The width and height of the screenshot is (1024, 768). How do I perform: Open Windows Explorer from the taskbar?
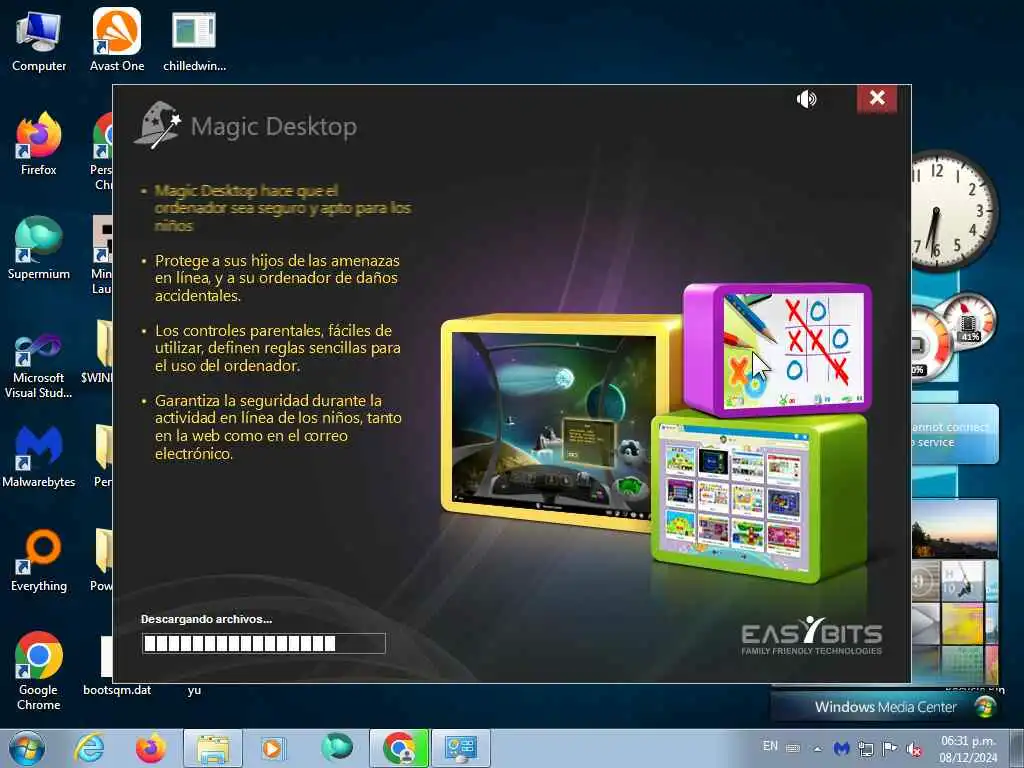click(x=213, y=749)
